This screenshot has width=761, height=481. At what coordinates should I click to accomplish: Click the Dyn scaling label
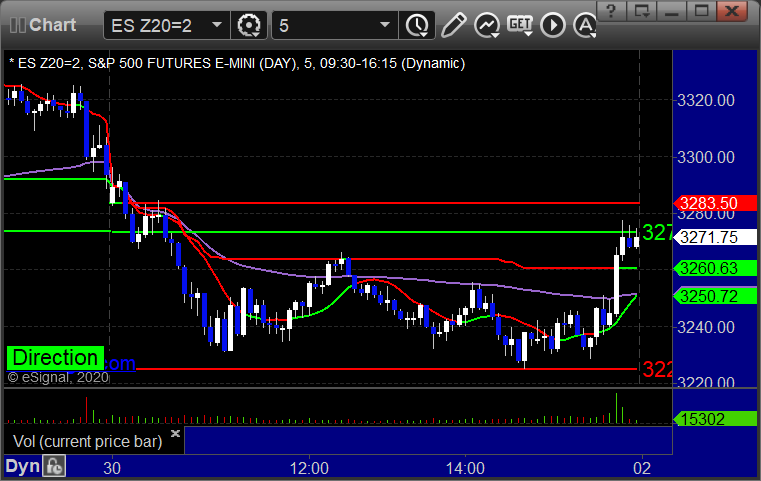pyautogui.click(x=22, y=466)
